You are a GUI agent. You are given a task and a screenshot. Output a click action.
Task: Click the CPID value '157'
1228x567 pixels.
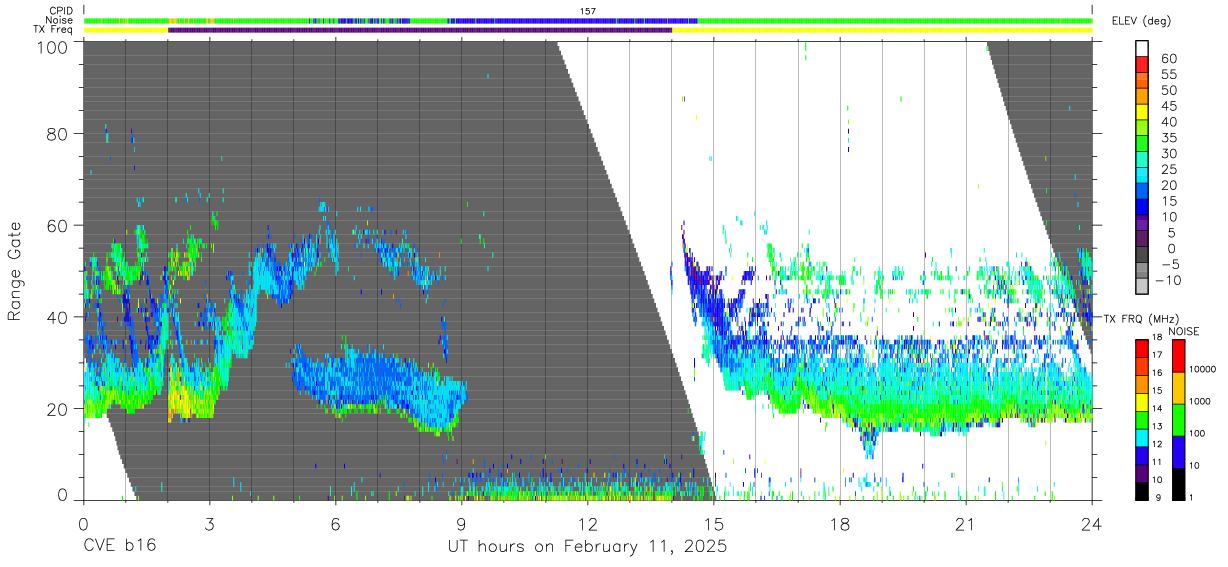(588, 11)
